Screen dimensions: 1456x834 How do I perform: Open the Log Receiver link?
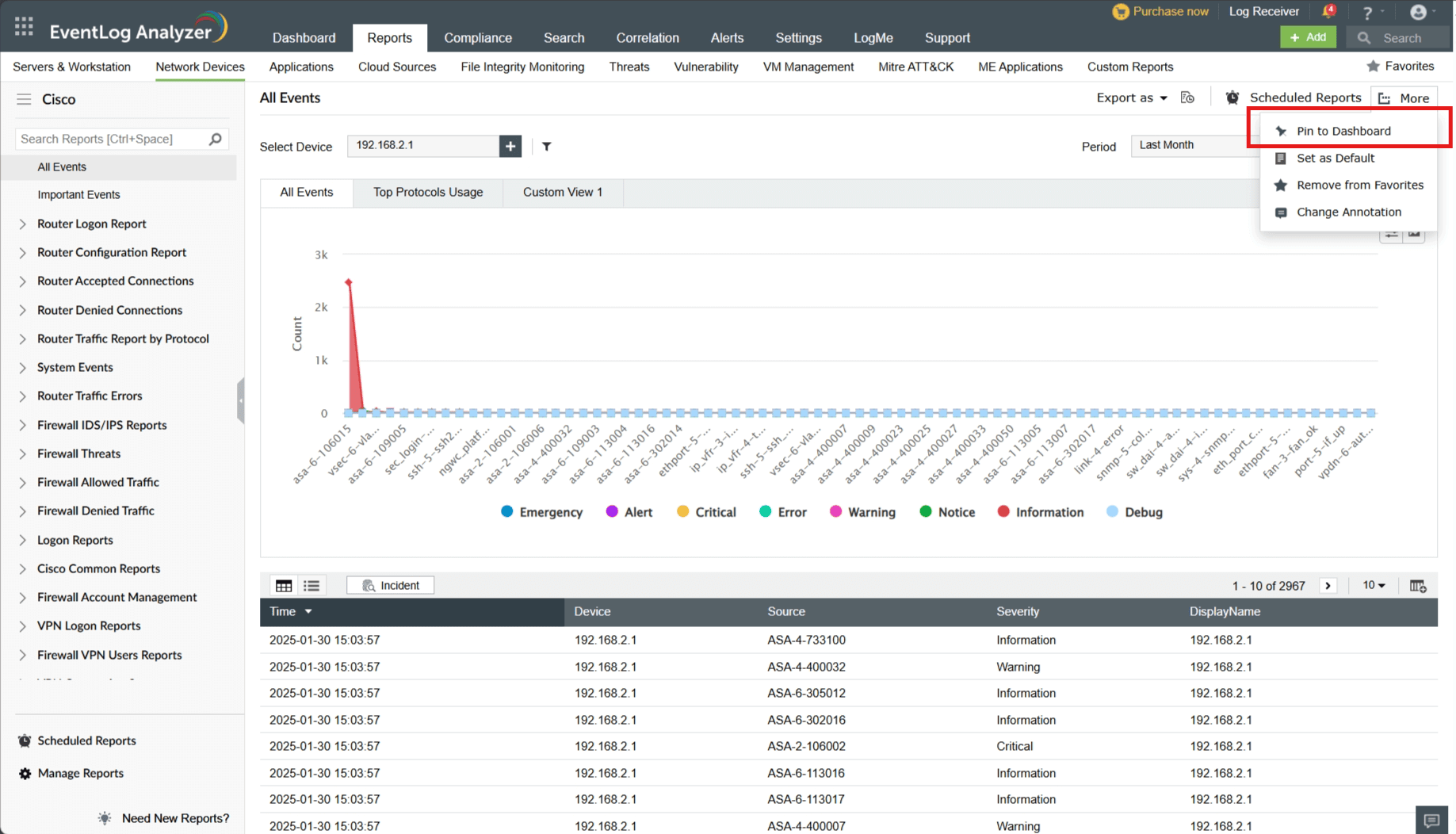pyautogui.click(x=1264, y=11)
